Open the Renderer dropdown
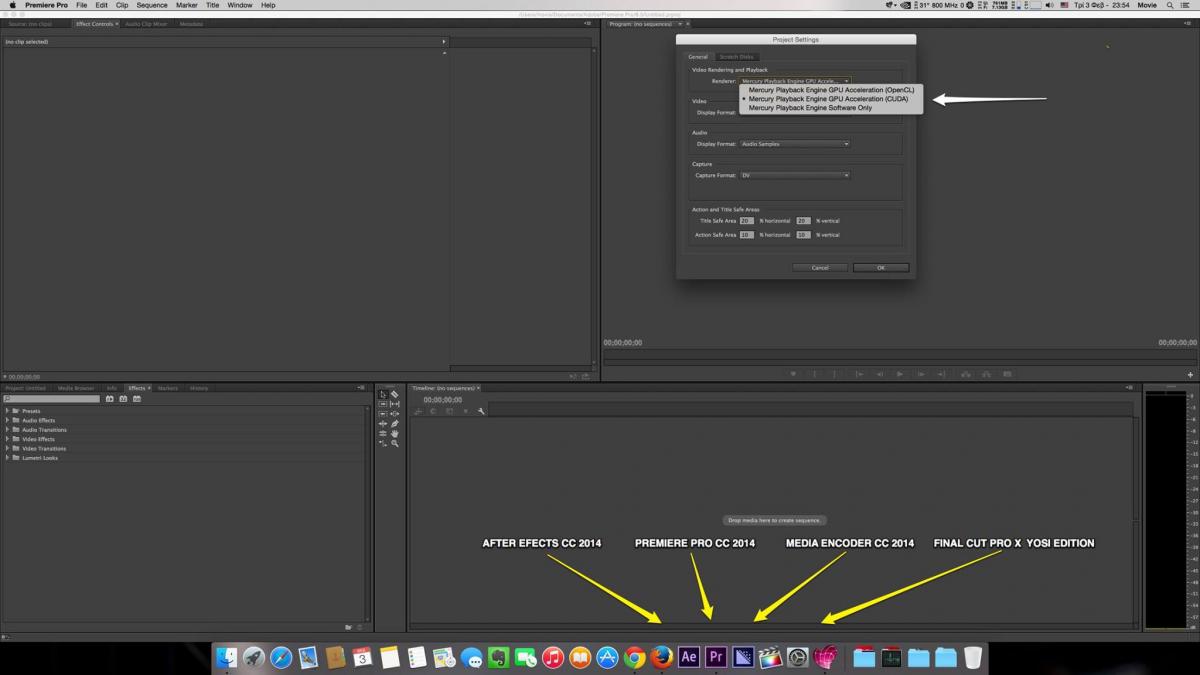Viewport: 1200px width, 675px height. (795, 81)
